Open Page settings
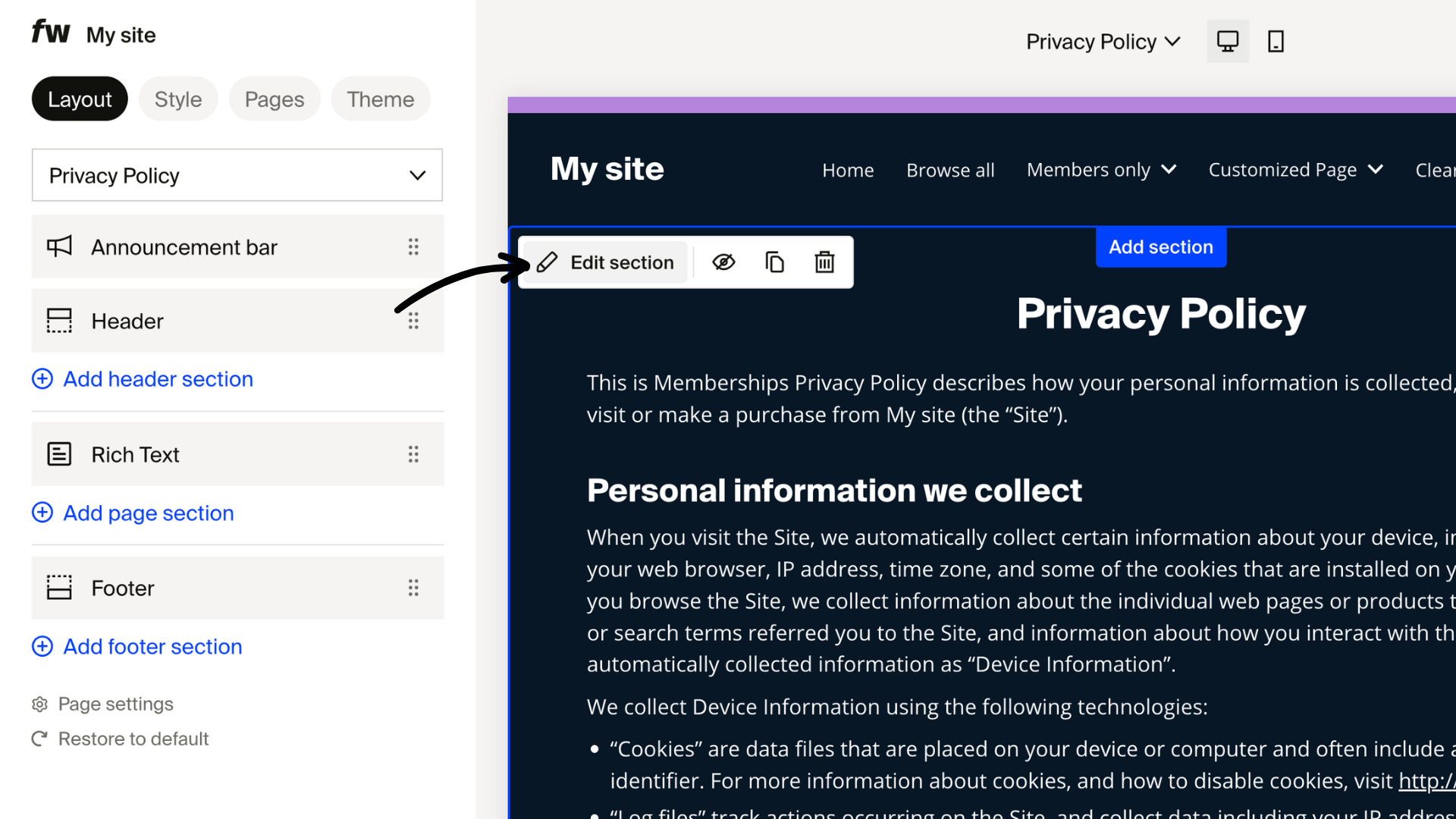 pos(115,704)
